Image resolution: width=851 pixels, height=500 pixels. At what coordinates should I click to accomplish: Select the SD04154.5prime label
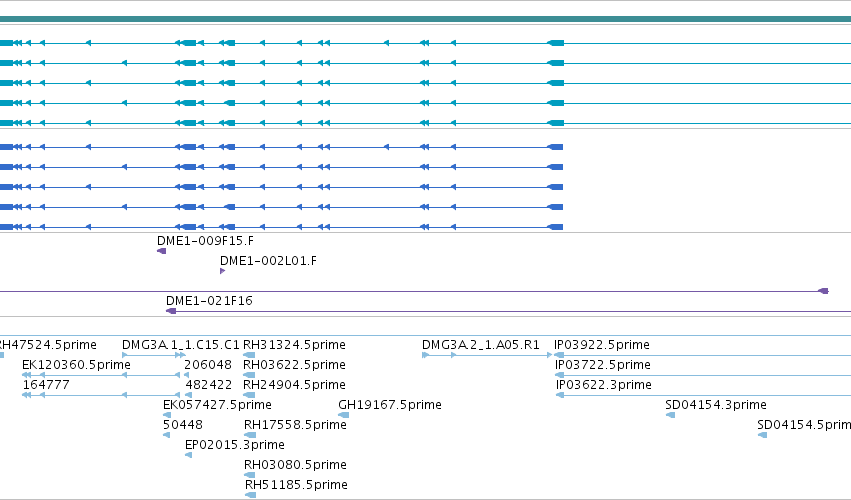point(804,425)
